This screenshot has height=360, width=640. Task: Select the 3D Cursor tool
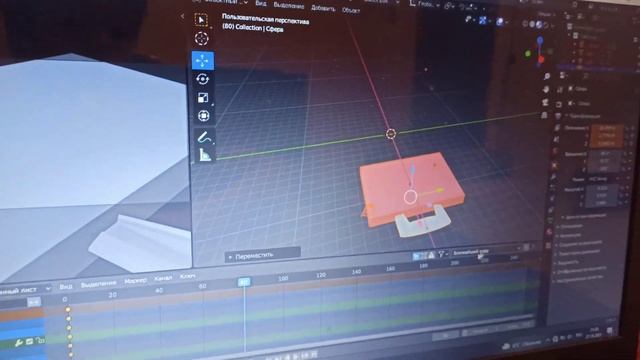coord(201,38)
